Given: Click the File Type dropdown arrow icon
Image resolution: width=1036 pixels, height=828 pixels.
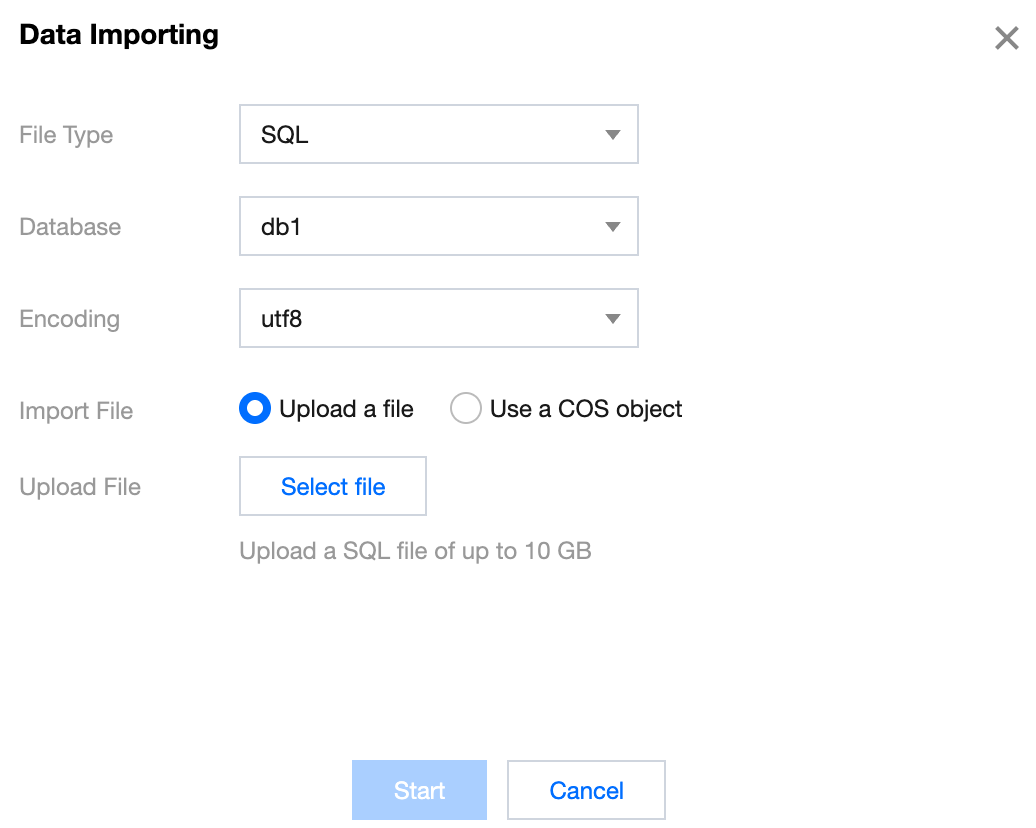Looking at the screenshot, I should tap(613, 135).
